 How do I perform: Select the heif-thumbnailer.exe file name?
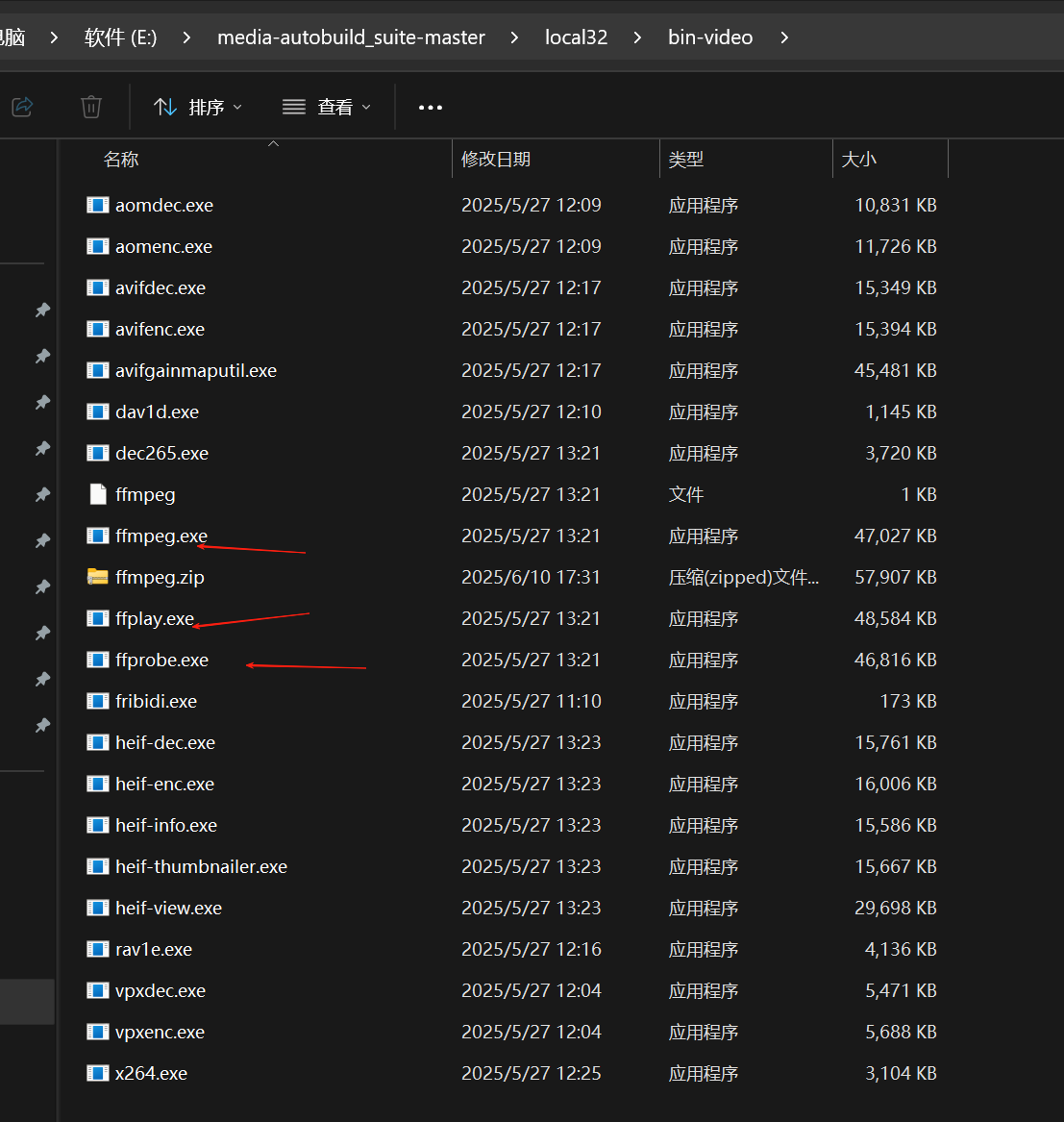pyautogui.click(x=201, y=866)
